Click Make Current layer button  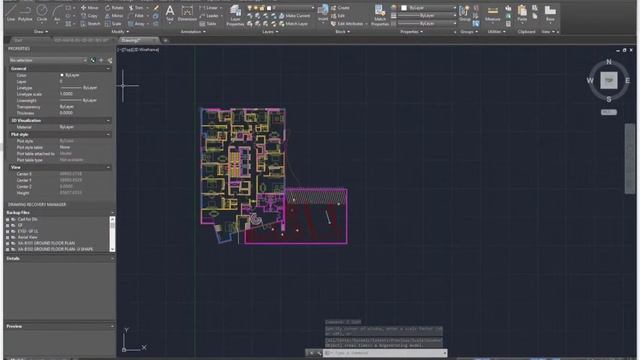294,16
